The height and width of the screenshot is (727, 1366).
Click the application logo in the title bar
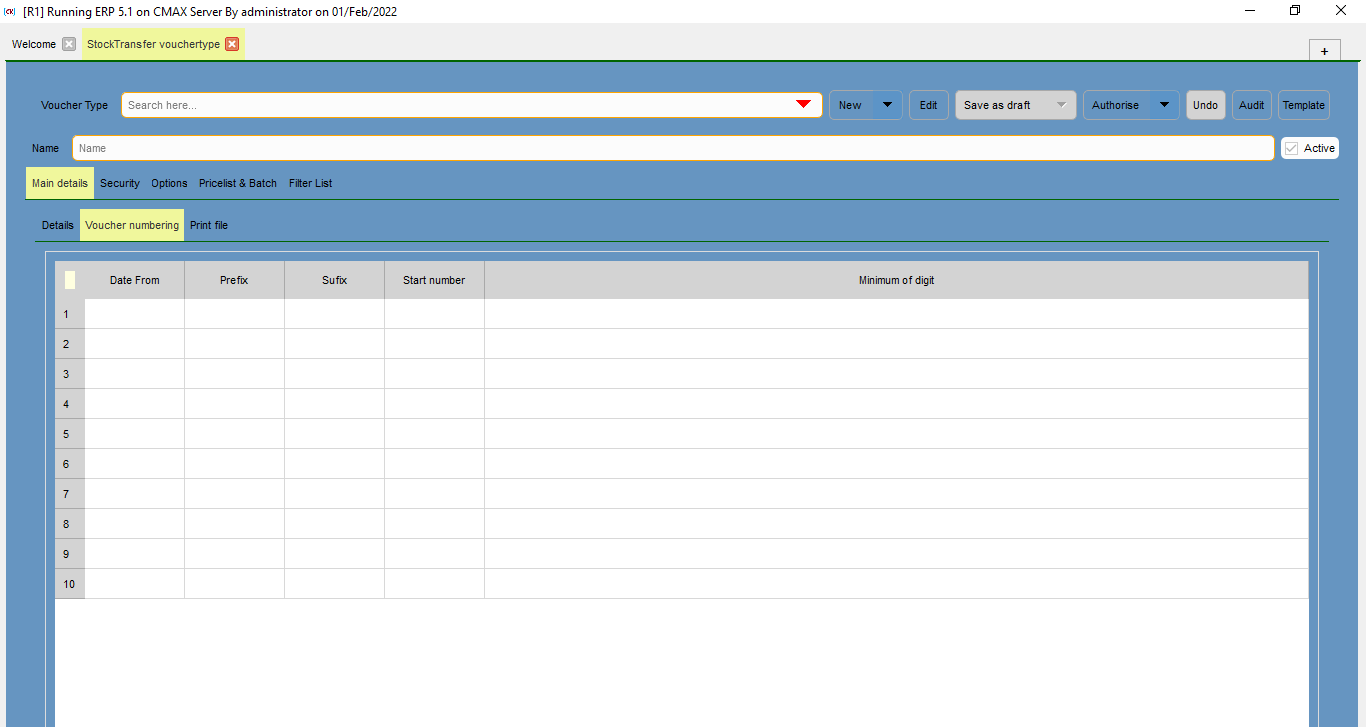[10, 11]
